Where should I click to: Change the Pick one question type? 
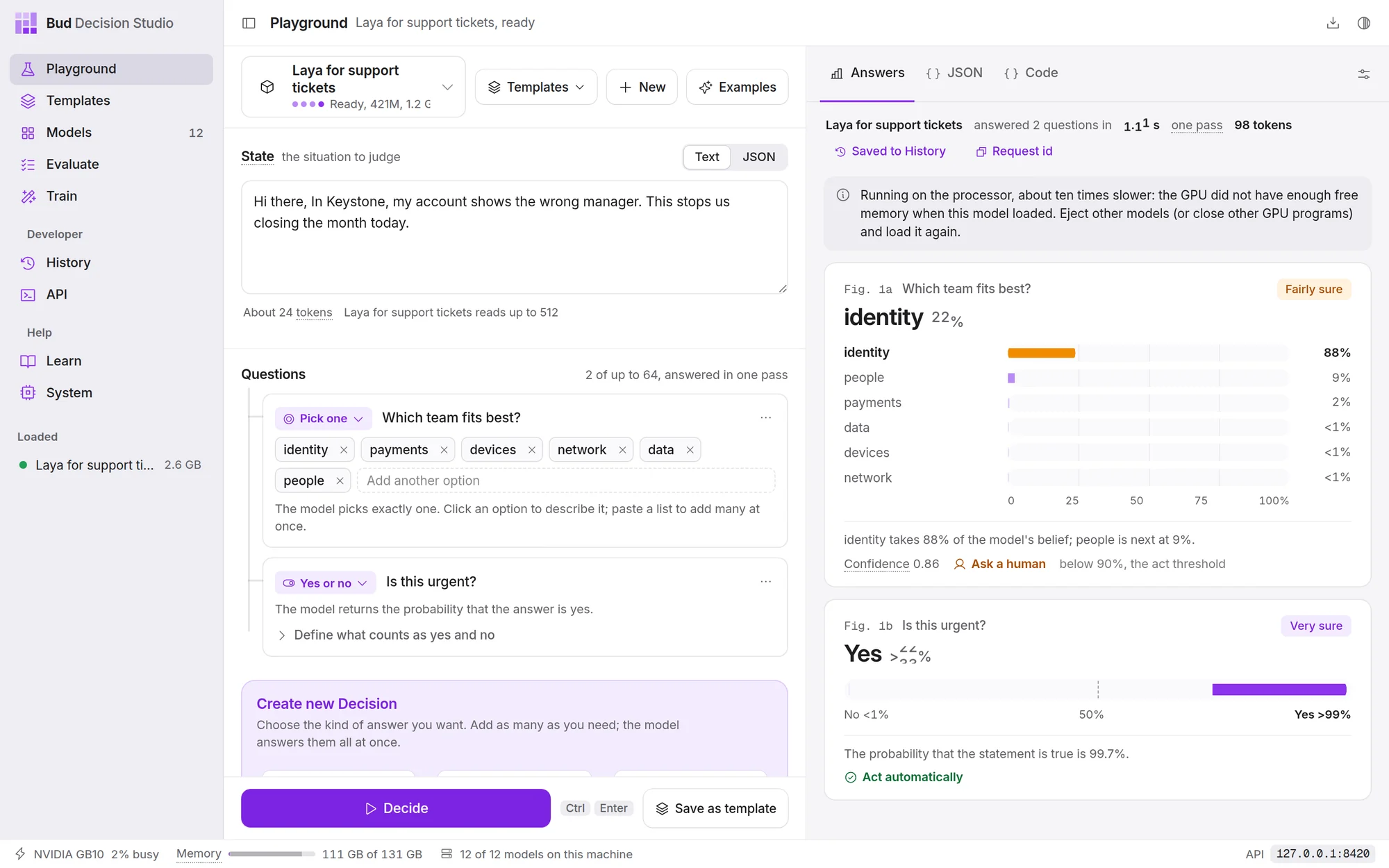point(324,419)
